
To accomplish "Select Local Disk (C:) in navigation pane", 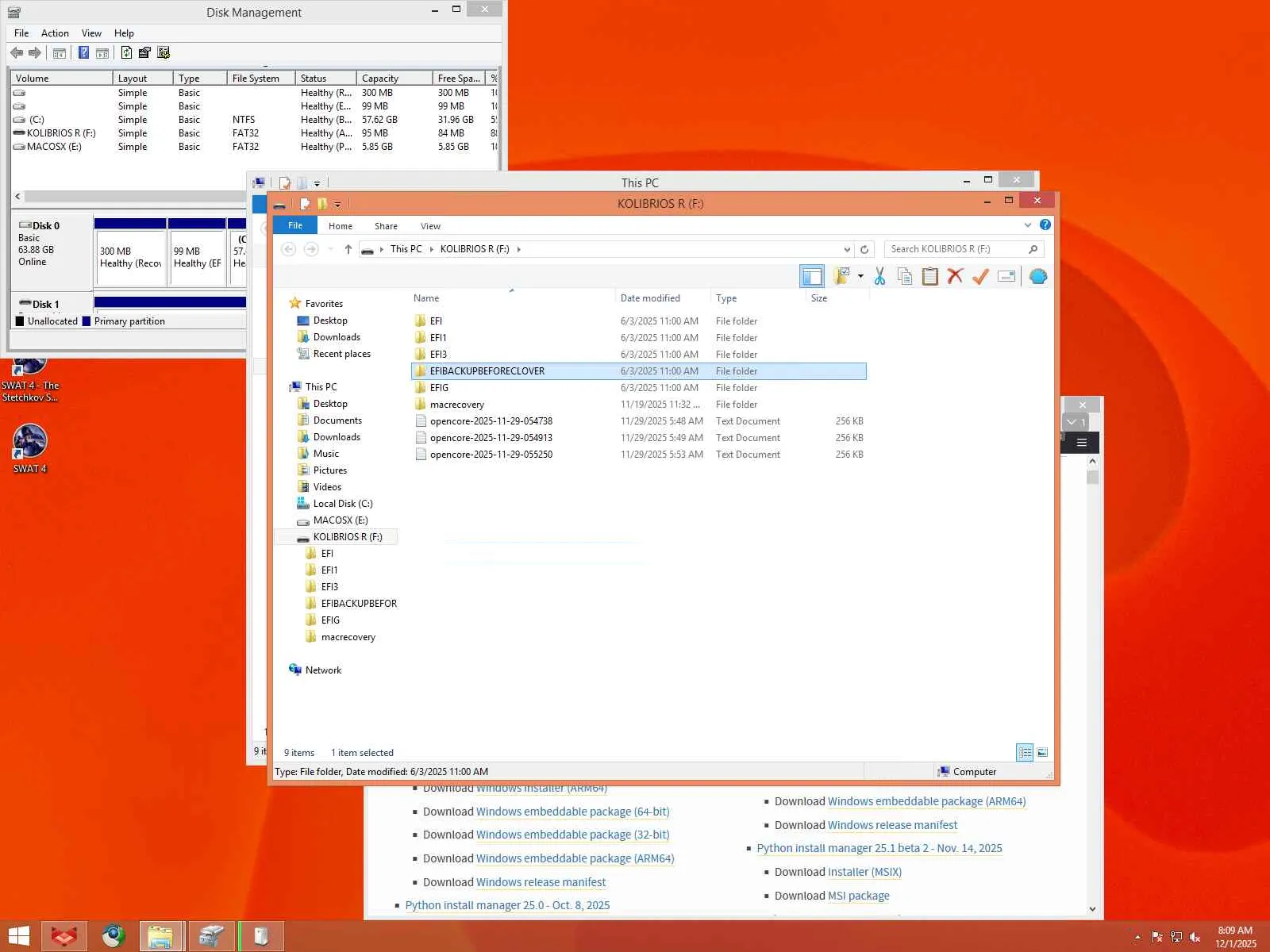I will tap(343, 504).
